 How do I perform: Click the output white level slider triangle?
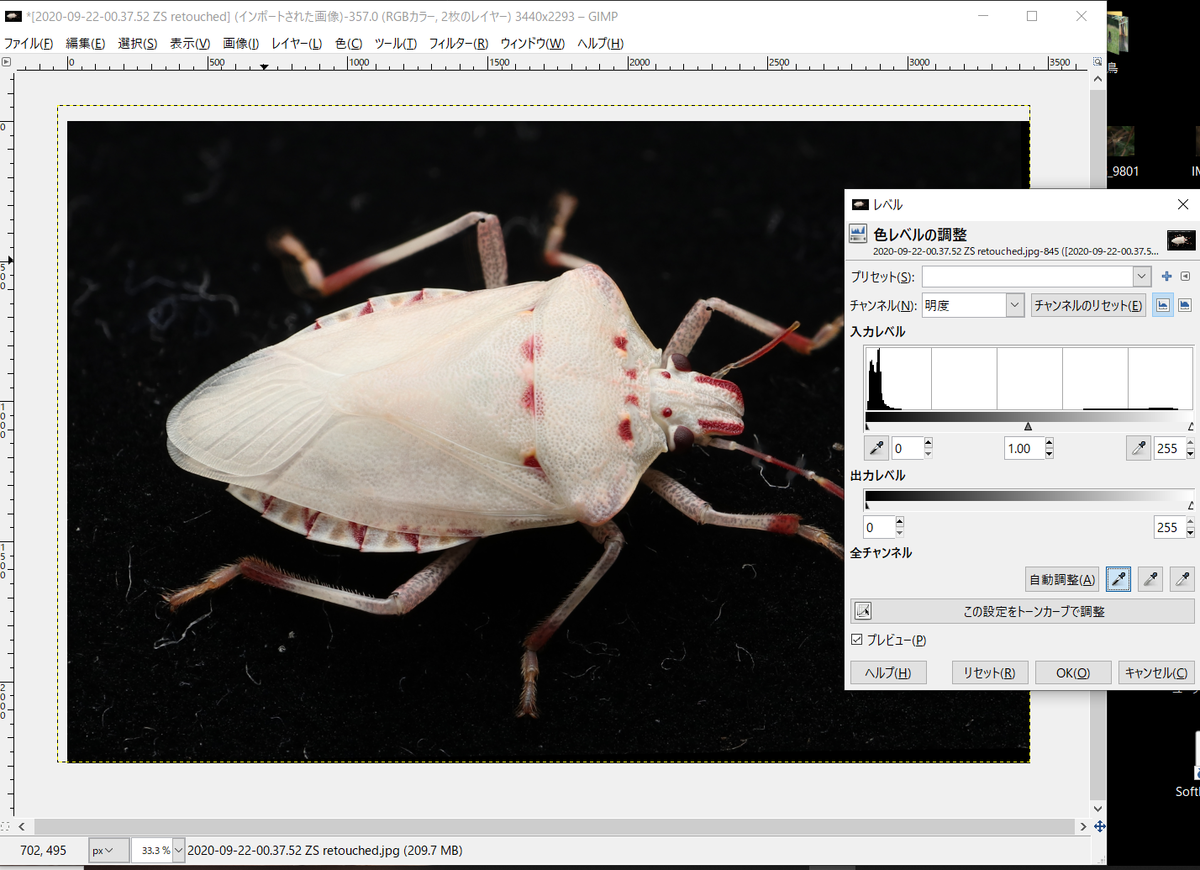pos(1191,505)
